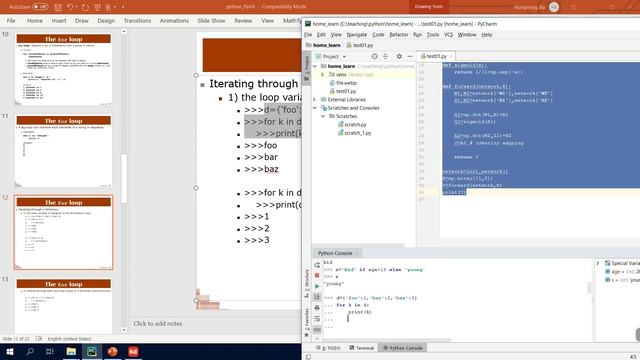Rerun the Python console

[317, 265]
